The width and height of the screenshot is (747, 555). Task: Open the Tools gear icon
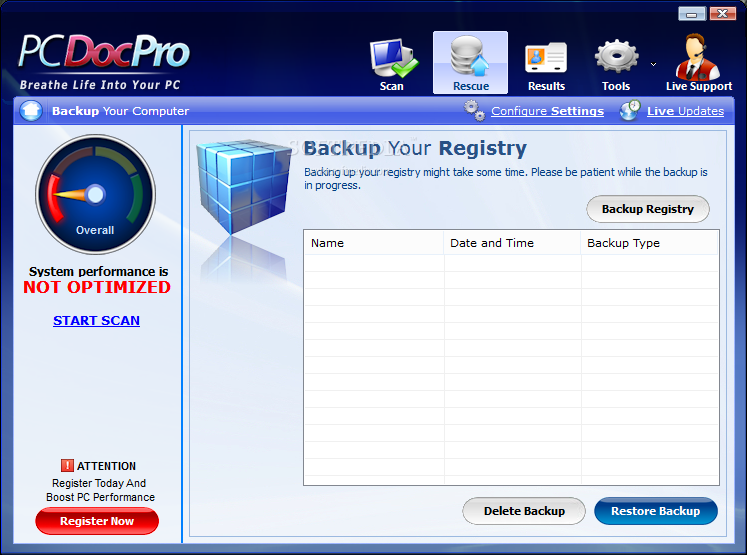click(x=616, y=57)
